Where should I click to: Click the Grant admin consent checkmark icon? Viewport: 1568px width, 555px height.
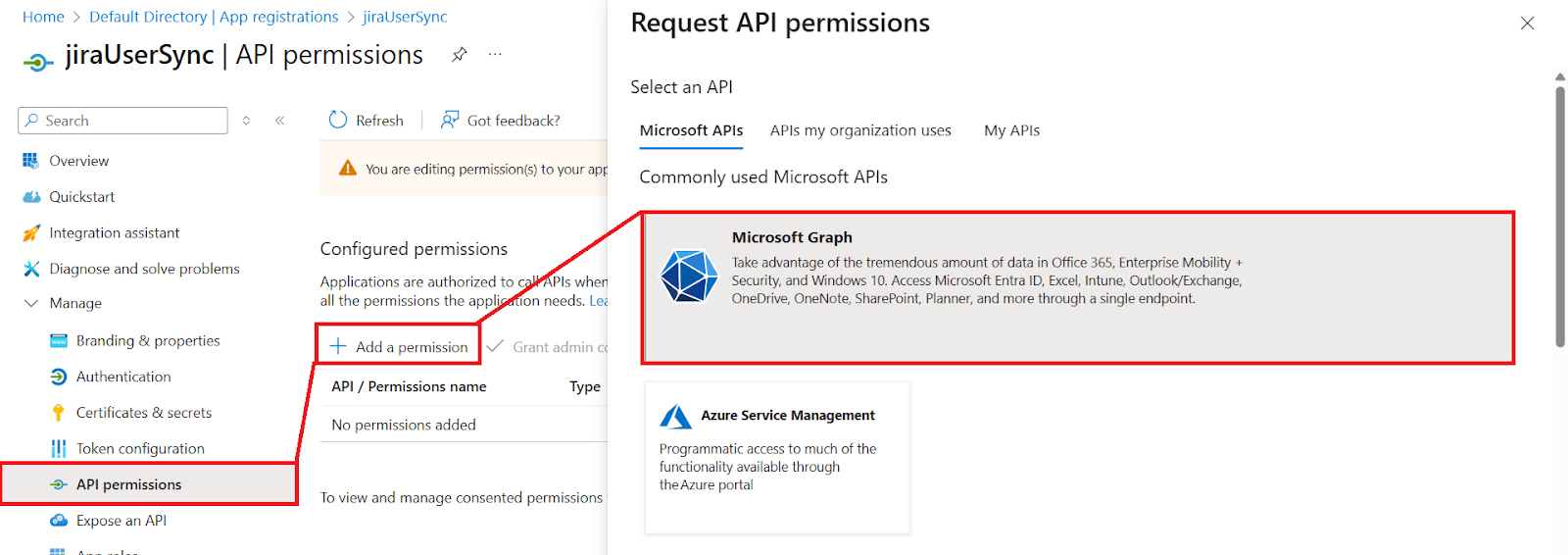pyautogui.click(x=495, y=346)
